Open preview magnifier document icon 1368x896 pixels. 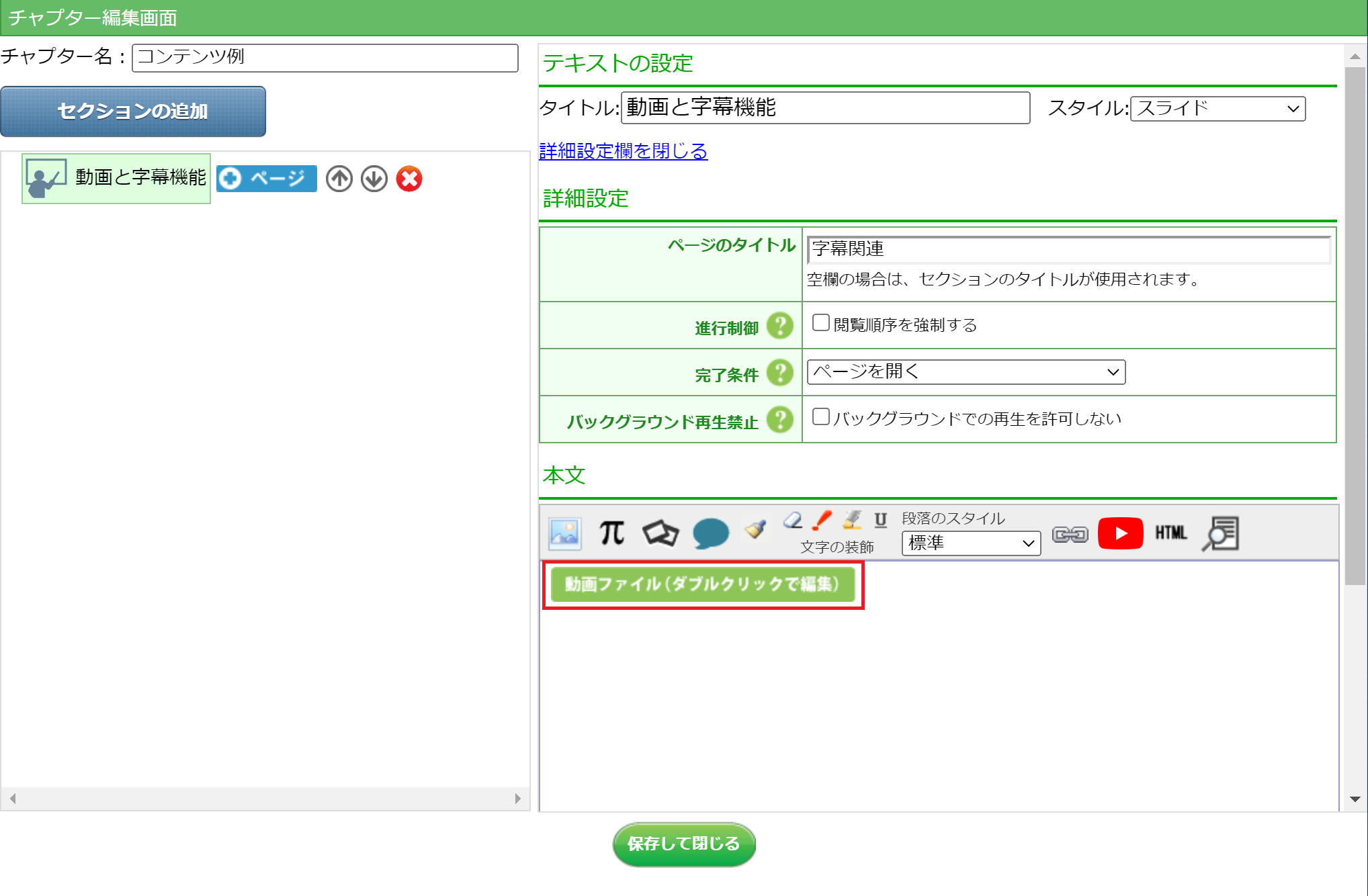[x=1220, y=533]
